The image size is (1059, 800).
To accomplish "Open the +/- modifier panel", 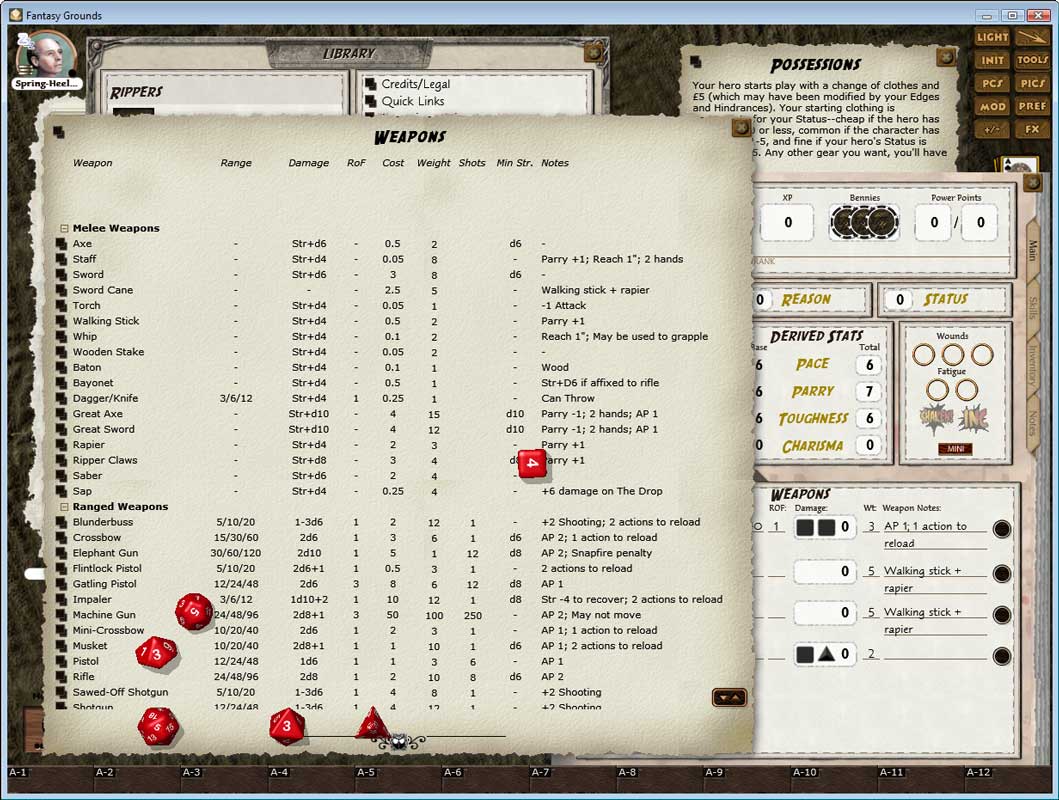I will pos(992,128).
